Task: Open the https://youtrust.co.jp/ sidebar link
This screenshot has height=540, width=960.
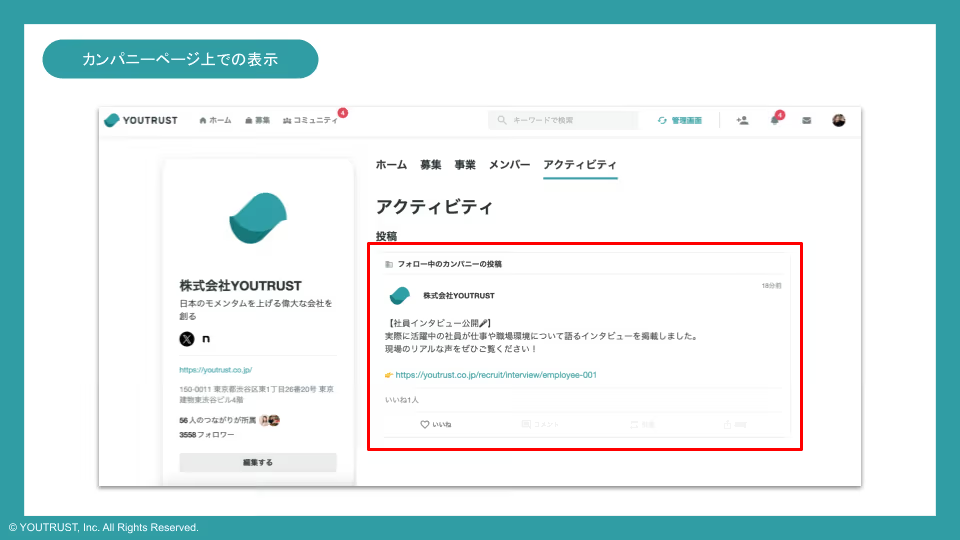Action: (216, 370)
